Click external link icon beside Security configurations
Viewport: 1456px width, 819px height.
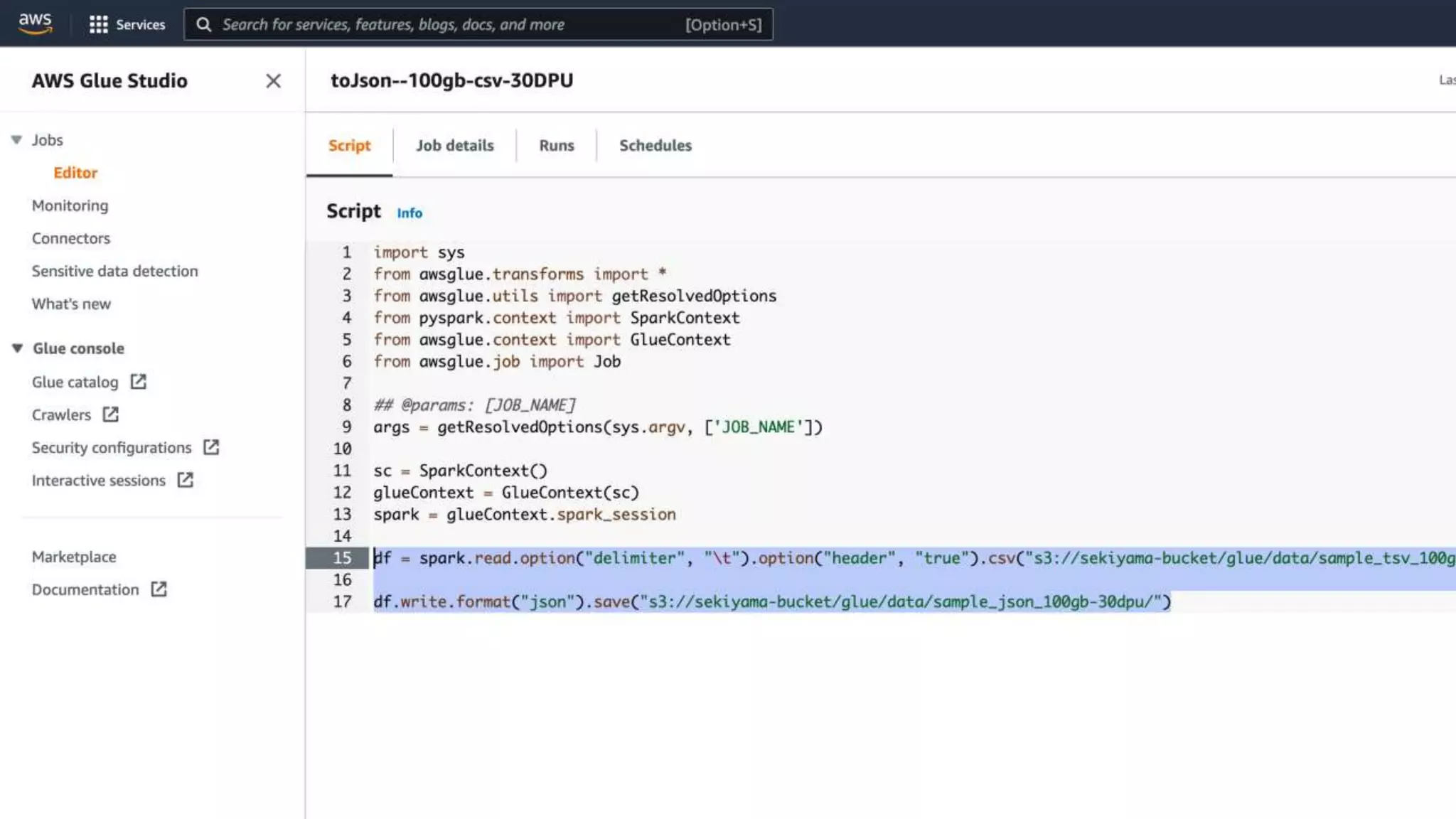211,447
